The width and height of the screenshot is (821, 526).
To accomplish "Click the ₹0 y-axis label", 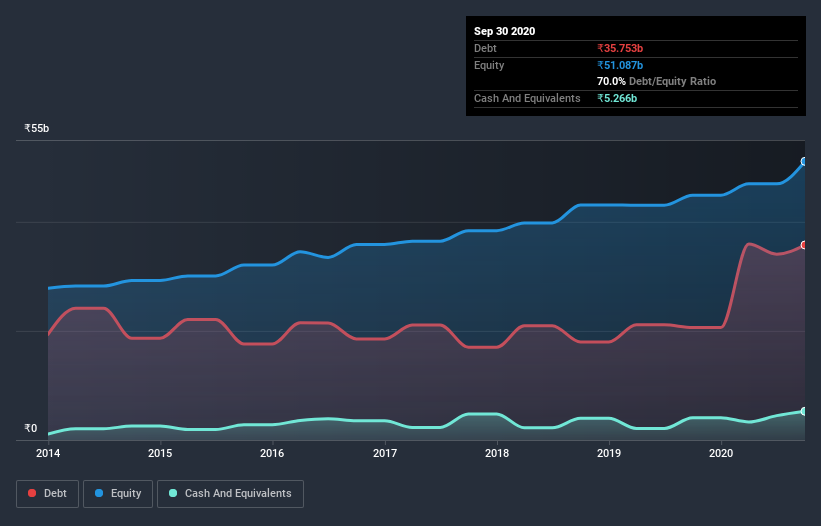I will pyautogui.click(x=31, y=428).
